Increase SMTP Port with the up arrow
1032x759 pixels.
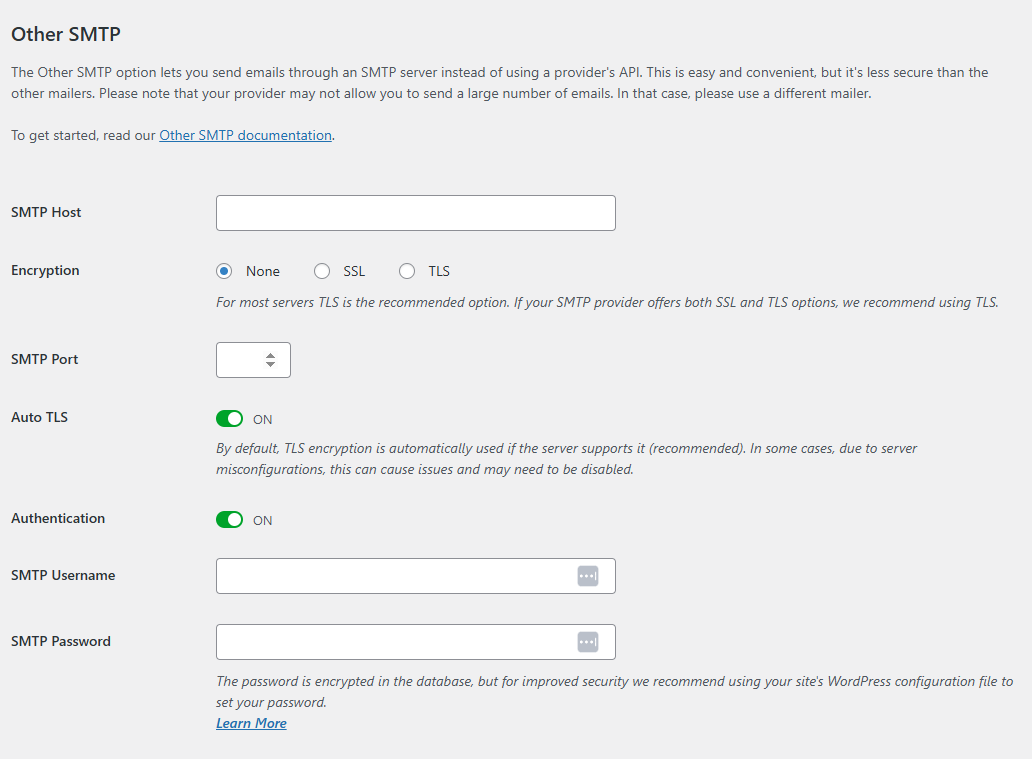click(270, 355)
